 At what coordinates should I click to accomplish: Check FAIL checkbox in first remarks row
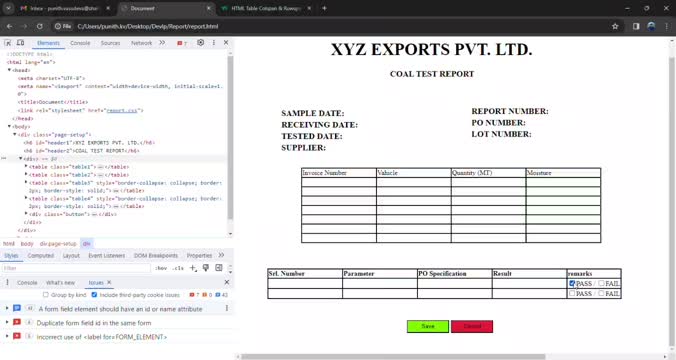click(601, 283)
